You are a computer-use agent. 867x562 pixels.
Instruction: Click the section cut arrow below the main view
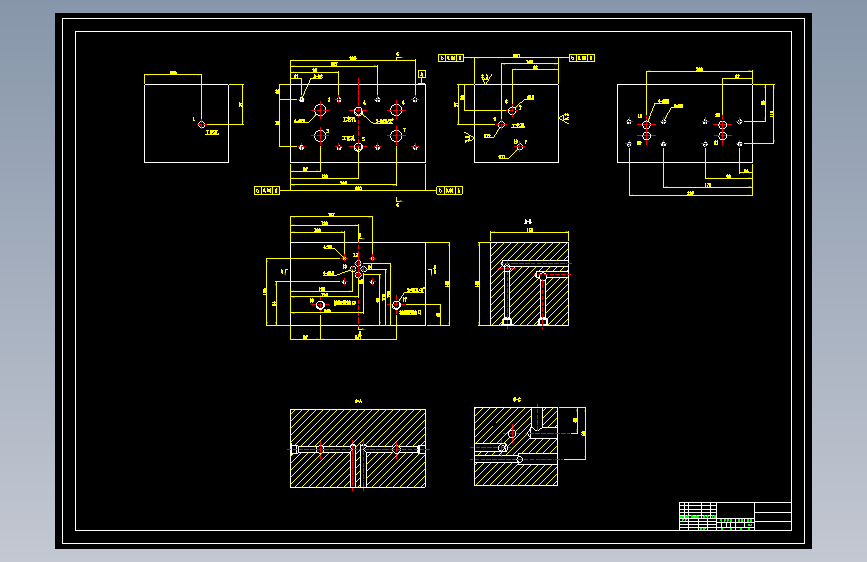[398, 201]
